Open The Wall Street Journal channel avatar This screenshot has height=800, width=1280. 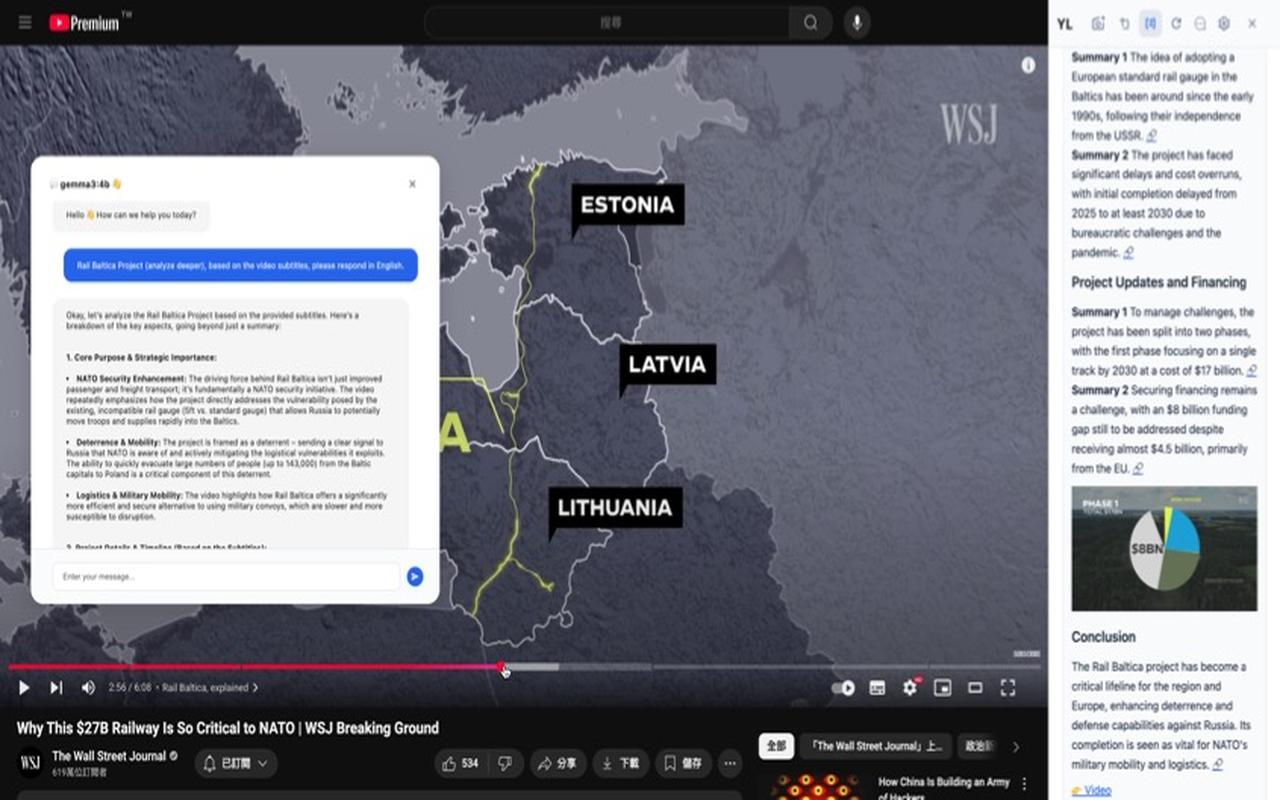coord(31,763)
